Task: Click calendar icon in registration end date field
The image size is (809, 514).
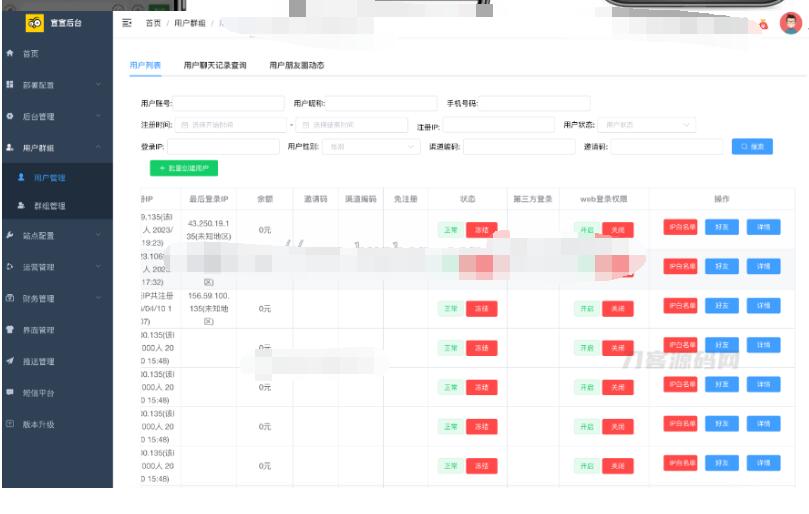Action: (306, 125)
